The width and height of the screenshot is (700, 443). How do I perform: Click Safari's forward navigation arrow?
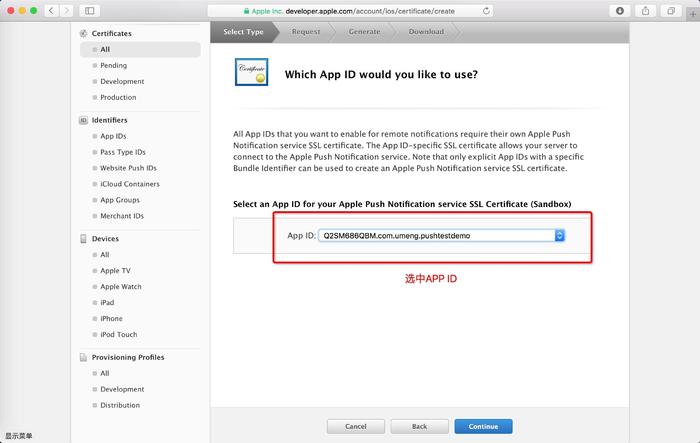click(x=67, y=10)
